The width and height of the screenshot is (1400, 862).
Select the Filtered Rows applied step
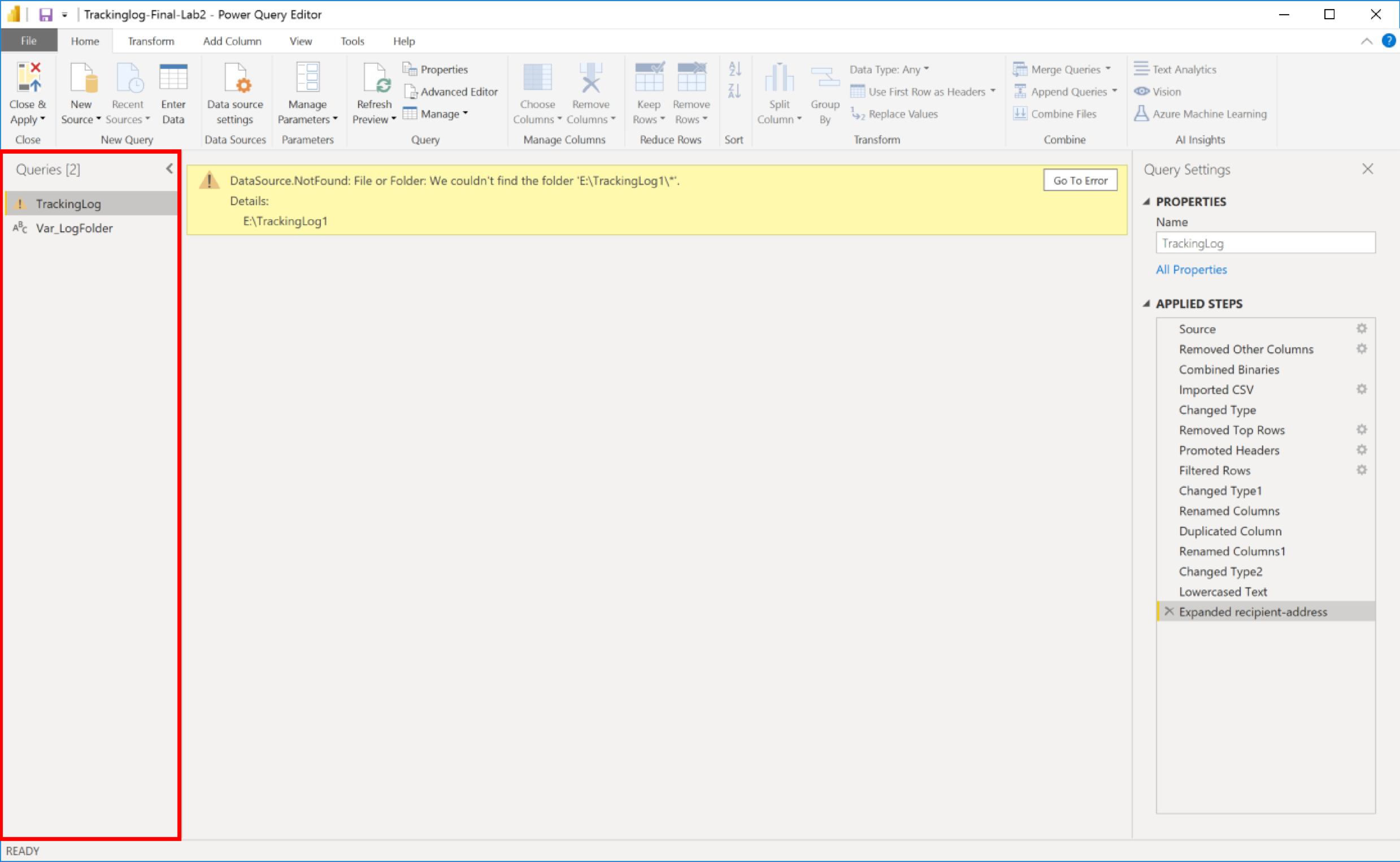click(x=1214, y=470)
